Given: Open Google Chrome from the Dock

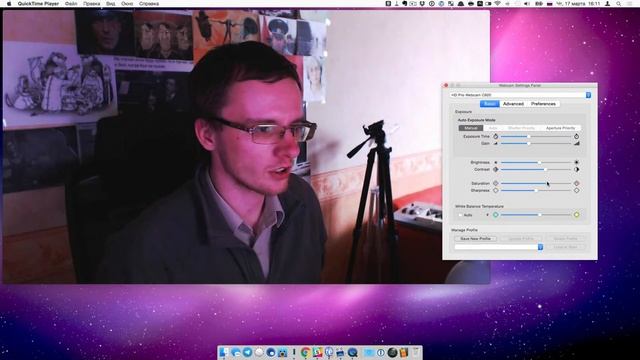Looking at the screenshot, I should pos(305,352).
